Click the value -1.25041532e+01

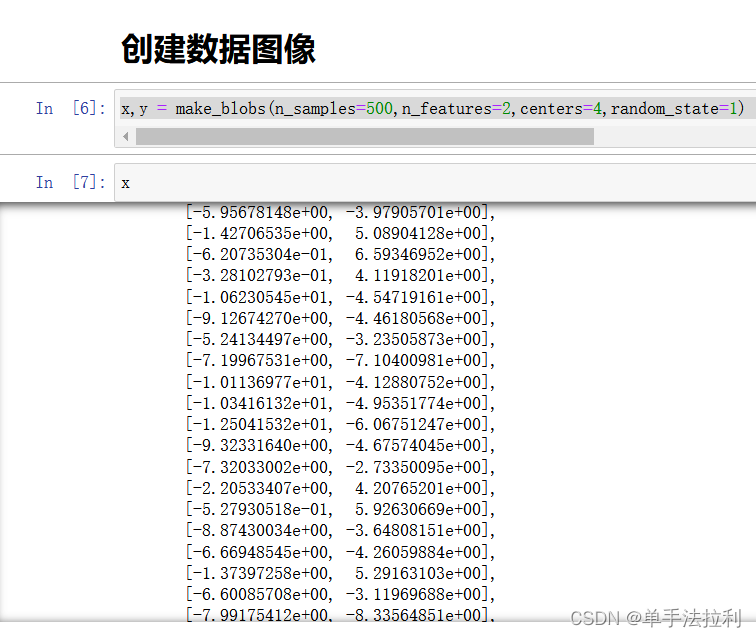pyautogui.click(x=260, y=424)
